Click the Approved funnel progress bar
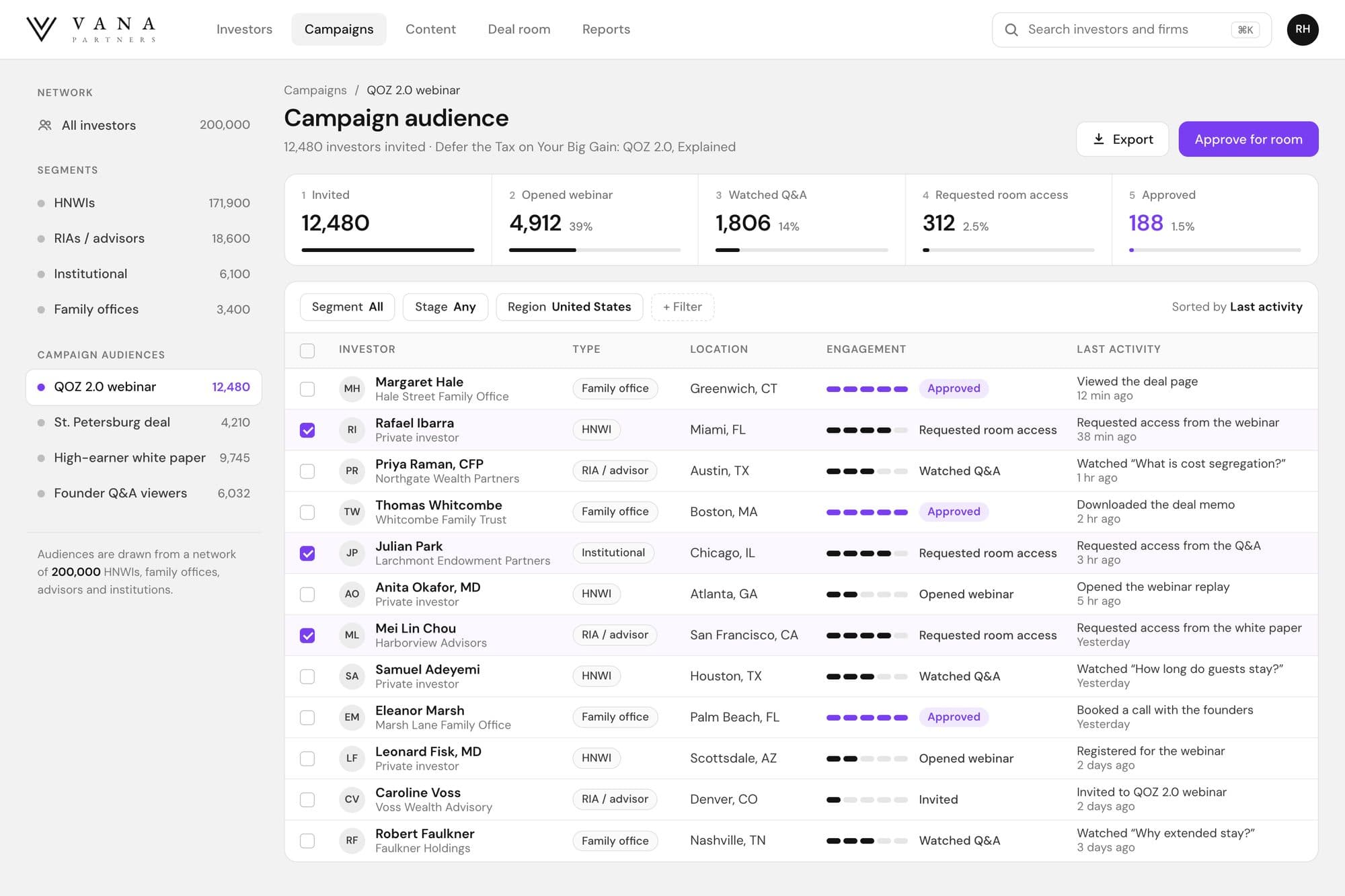Image resolution: width=1345 pixels, height=896 pixels. click(1215, 250)
